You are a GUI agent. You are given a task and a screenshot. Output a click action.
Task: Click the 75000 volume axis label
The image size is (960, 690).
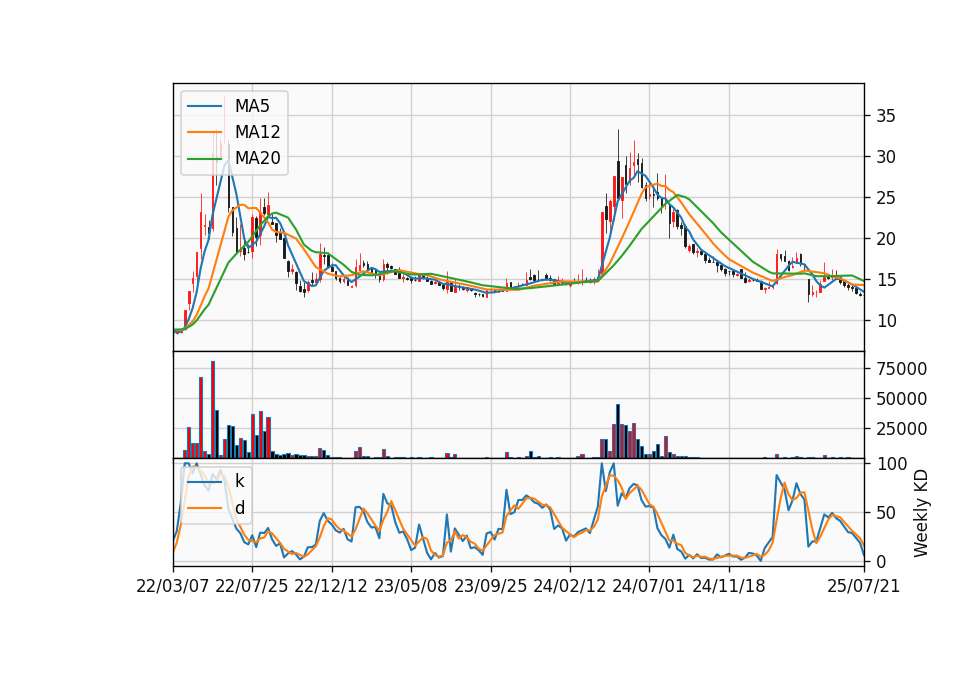point(902,369)
